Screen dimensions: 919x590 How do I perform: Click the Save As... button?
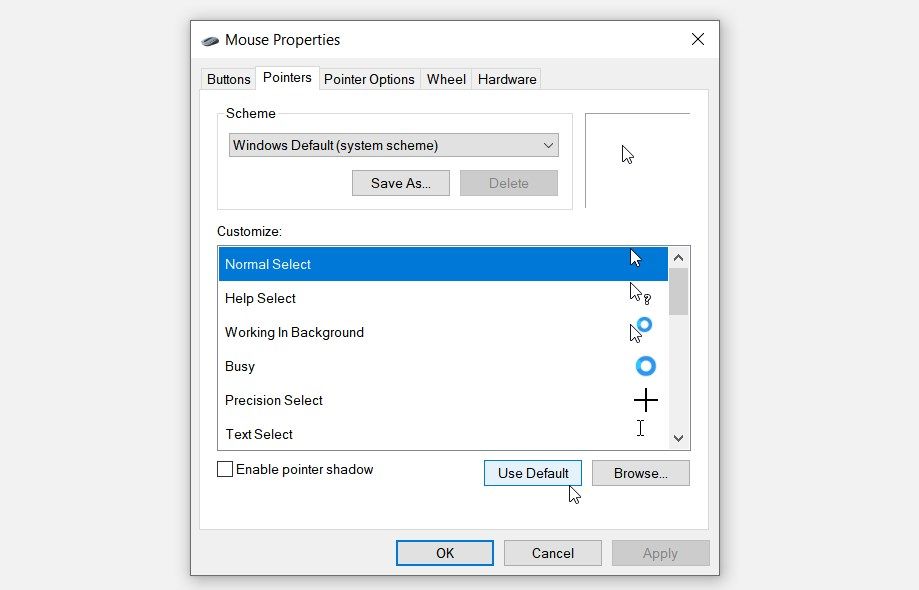pyautogui.click(x=401, y=183)
